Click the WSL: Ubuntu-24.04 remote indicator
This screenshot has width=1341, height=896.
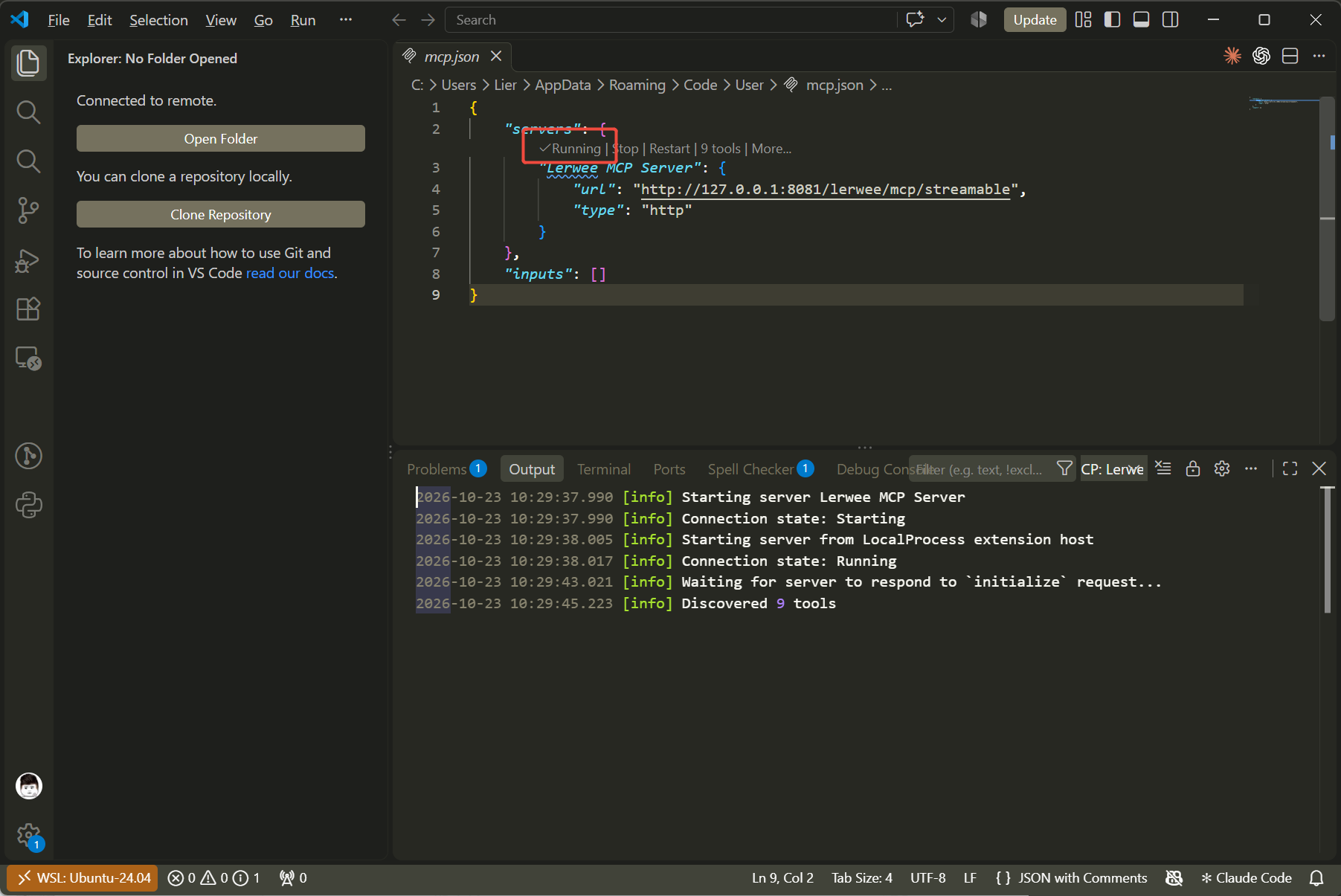83,878
